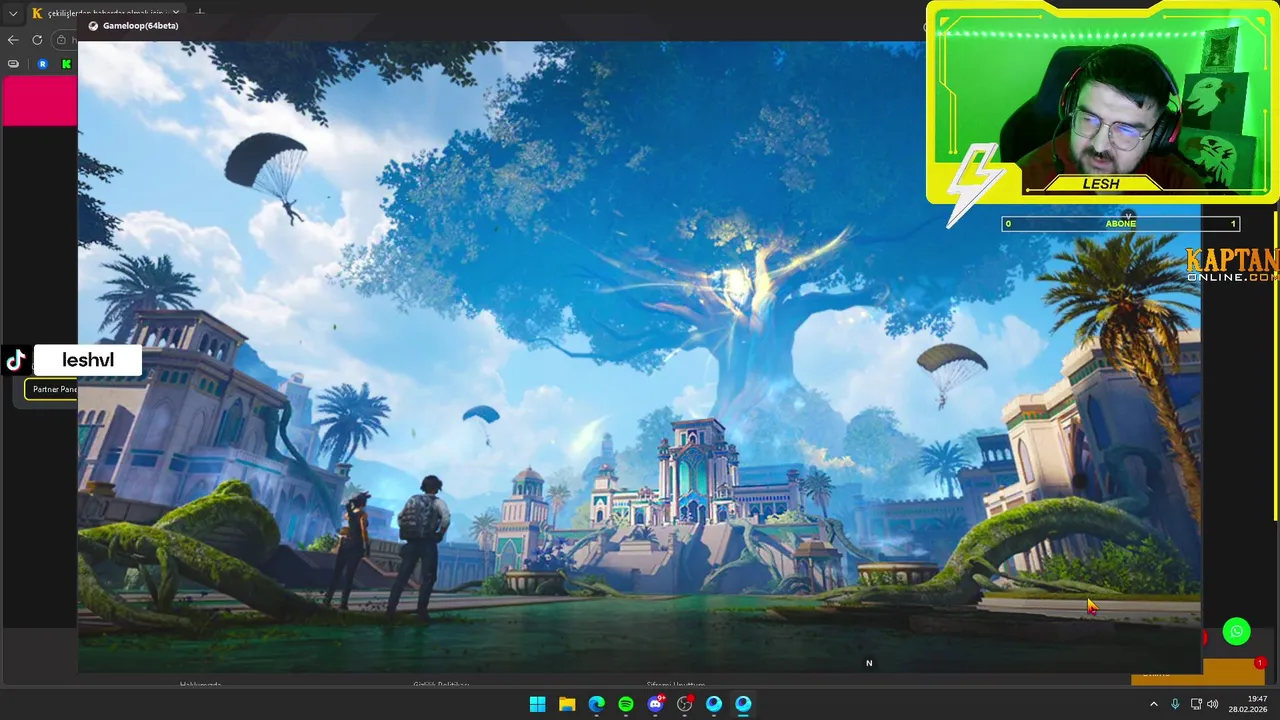Click the microphone tray icon
Viewport: 1280px width, 720px height.
click(1175, 704)
